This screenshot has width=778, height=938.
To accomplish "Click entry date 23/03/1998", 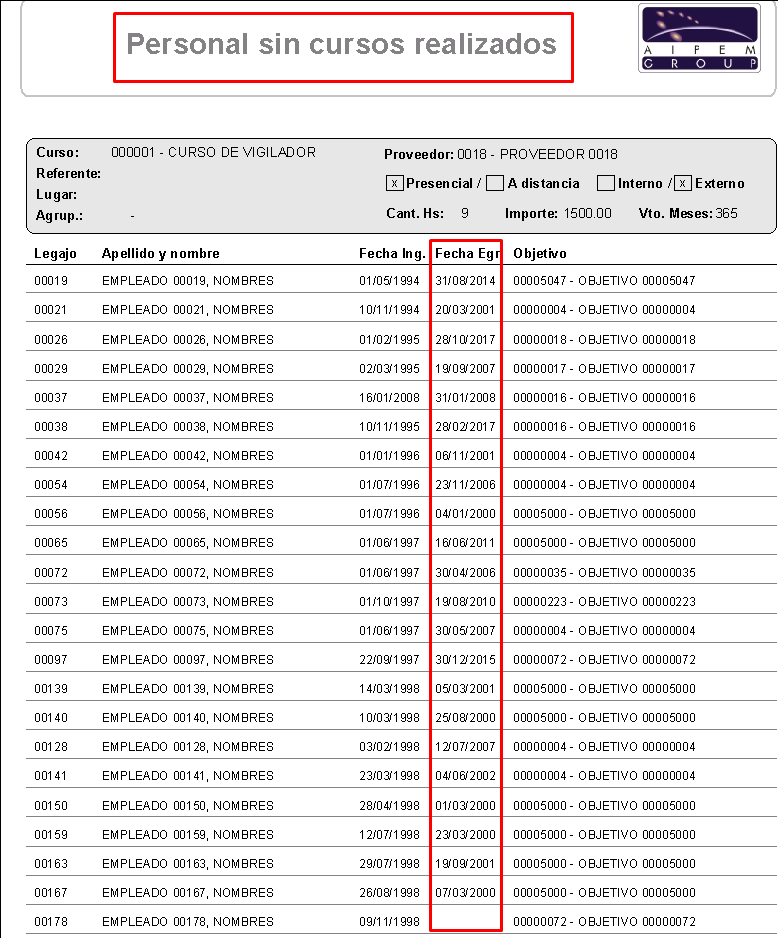I will 389,776.
